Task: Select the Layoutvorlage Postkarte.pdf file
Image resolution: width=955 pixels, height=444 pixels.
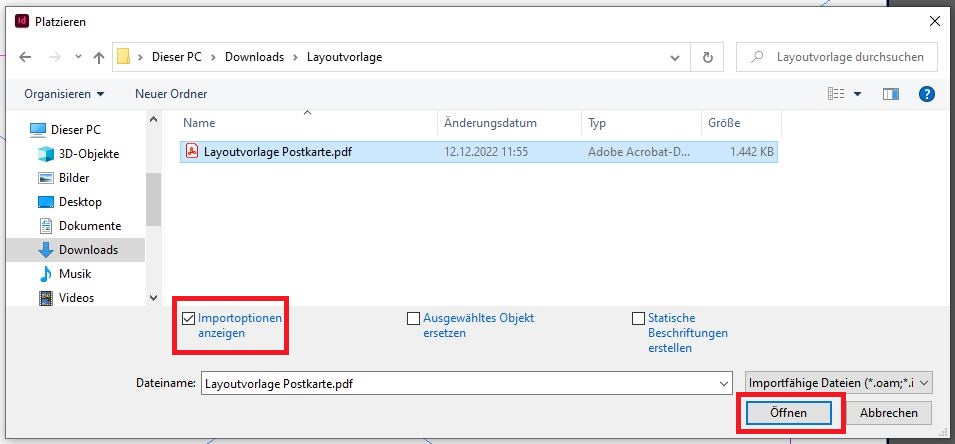Action: point(277,152)
